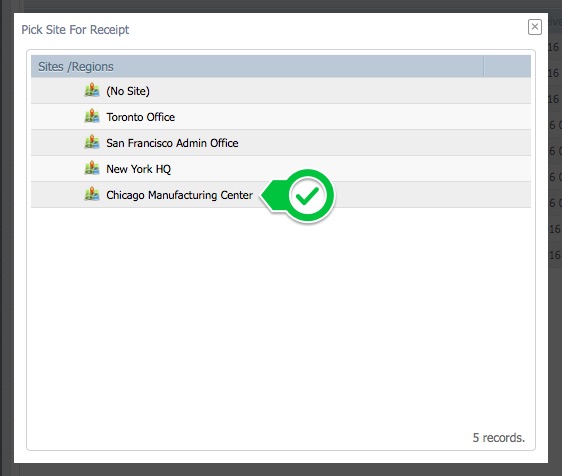This screenshot has width=562, height=476.
Task: Click the map icon next to Toronto Office
Action: pos(92,116)
